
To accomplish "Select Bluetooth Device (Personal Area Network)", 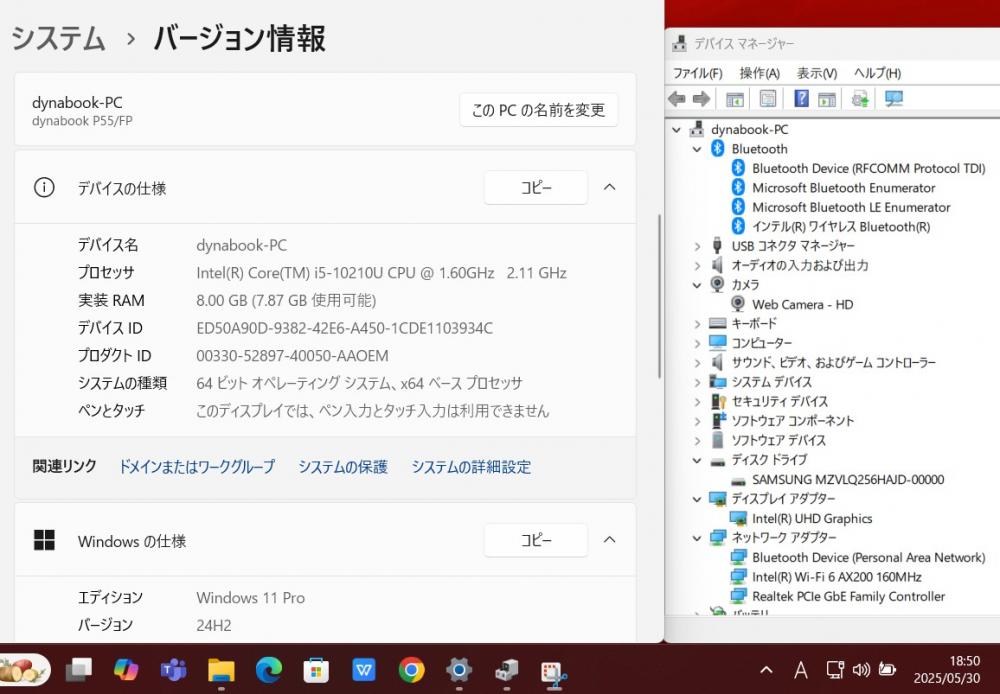I will (x=869, y=557).
